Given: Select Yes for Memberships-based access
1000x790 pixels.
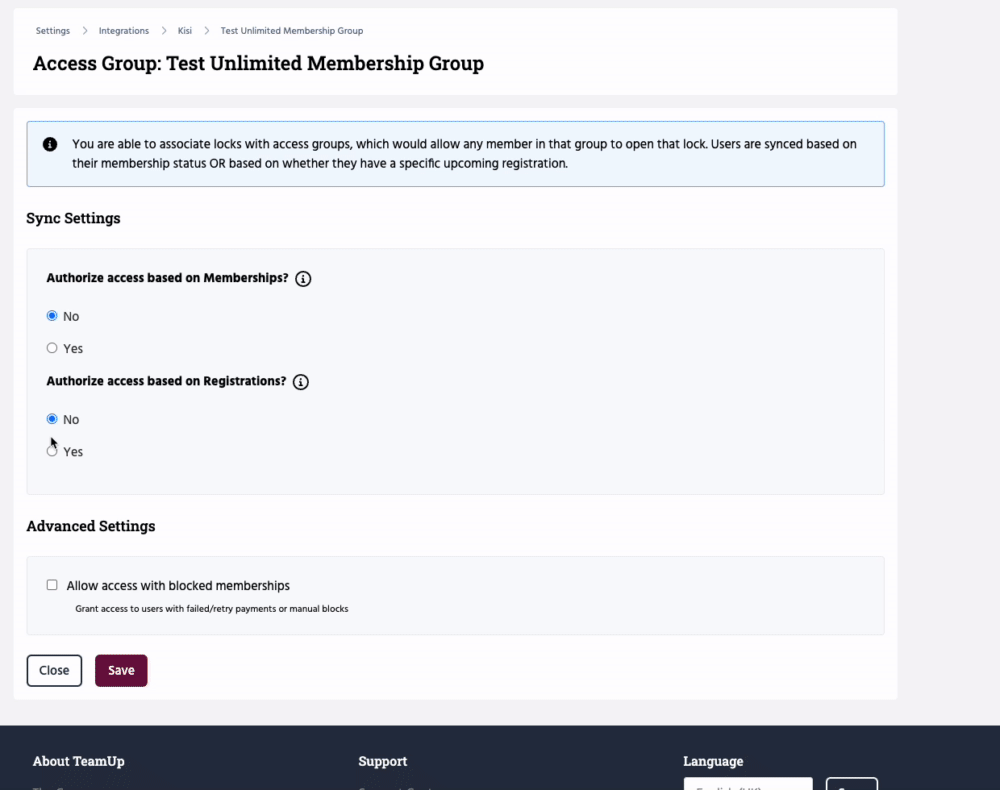Looking at the screenshot, I should 52,348.
